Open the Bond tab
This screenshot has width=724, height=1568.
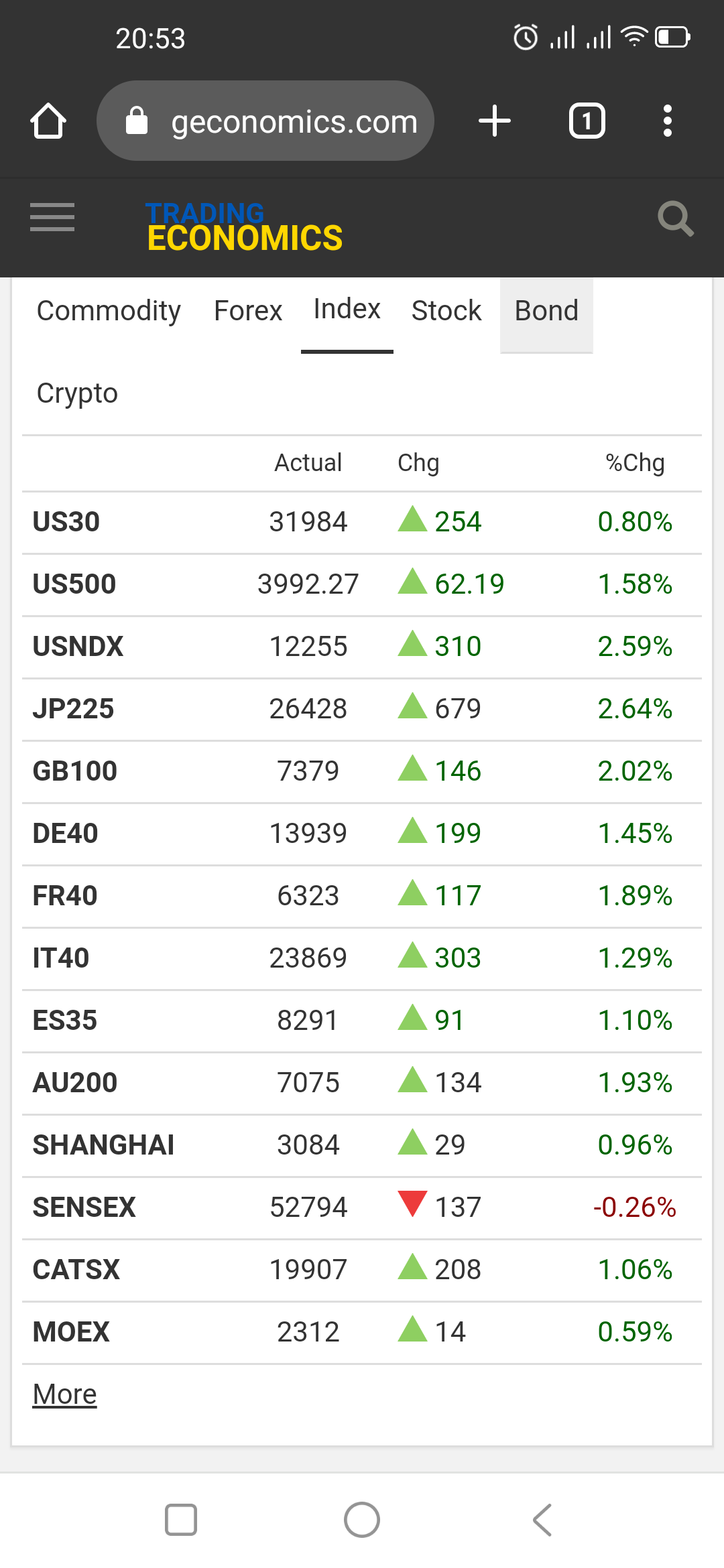tap(546, 311)
